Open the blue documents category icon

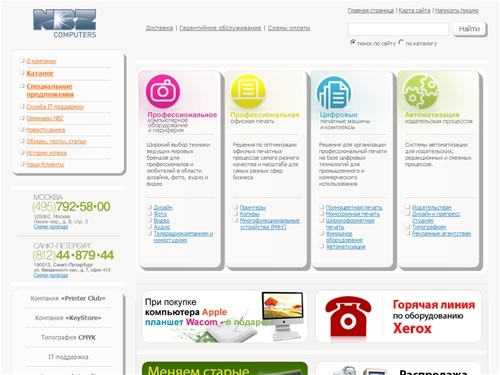334,93
